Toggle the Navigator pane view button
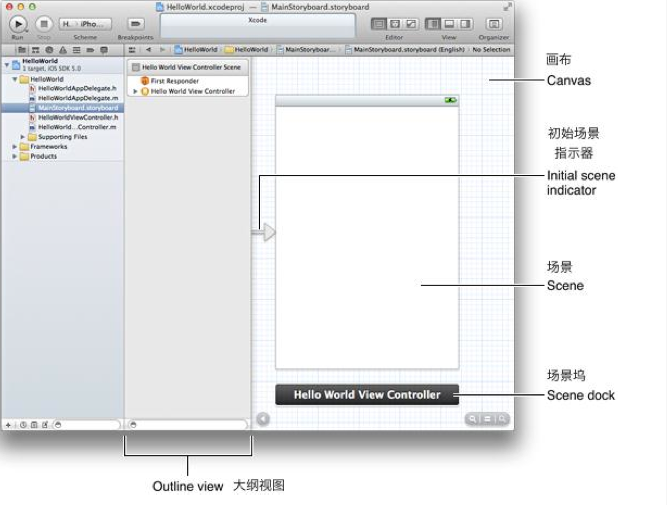Viewport: 667px width, 505px height. 433,24
